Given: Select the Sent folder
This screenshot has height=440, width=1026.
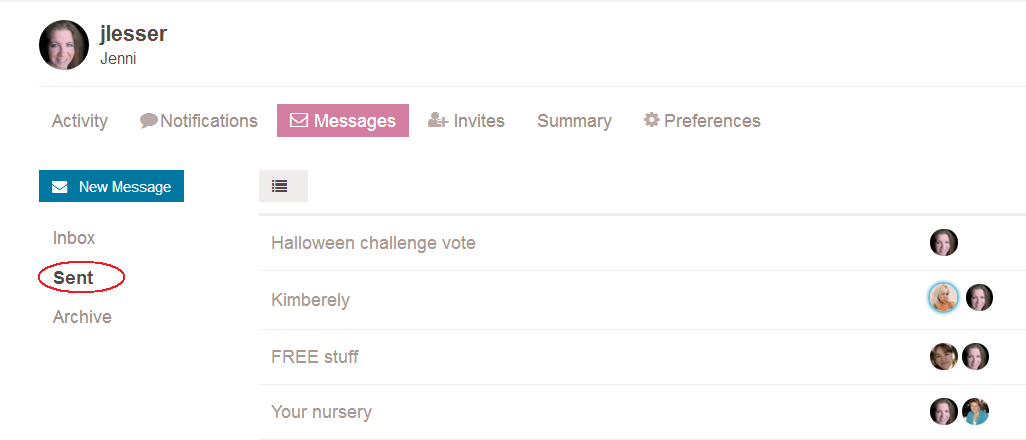Looking at the screenshot, I should pos(73,278).
